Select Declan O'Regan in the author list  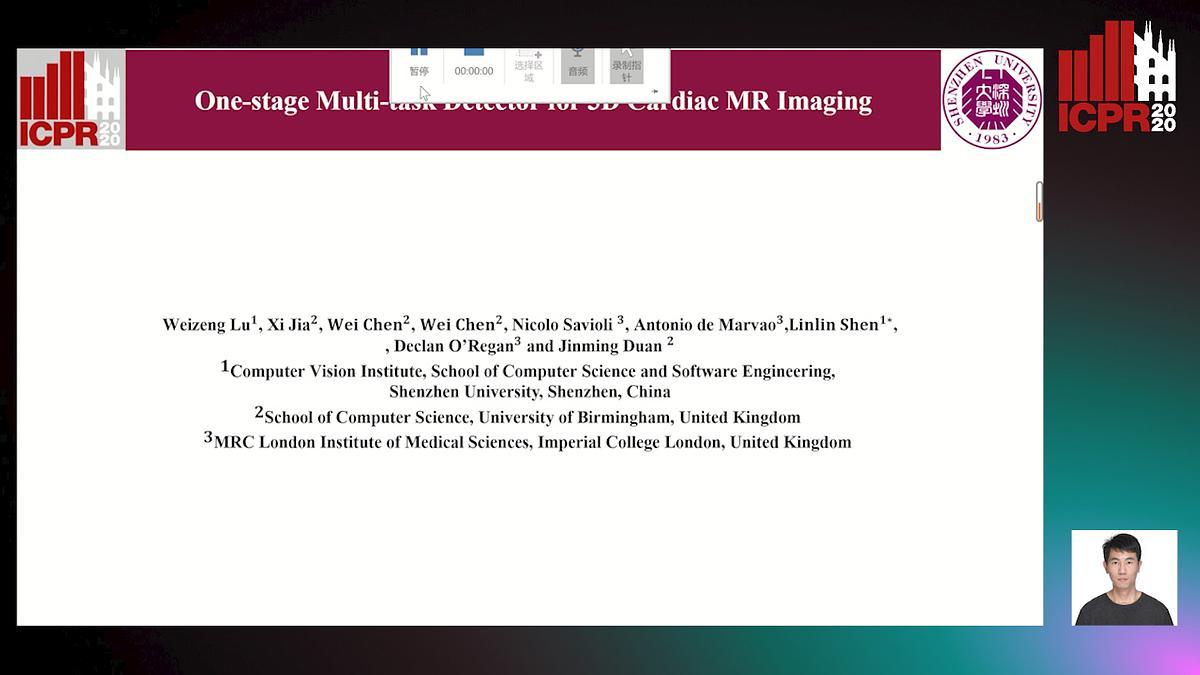pos(452,347)
